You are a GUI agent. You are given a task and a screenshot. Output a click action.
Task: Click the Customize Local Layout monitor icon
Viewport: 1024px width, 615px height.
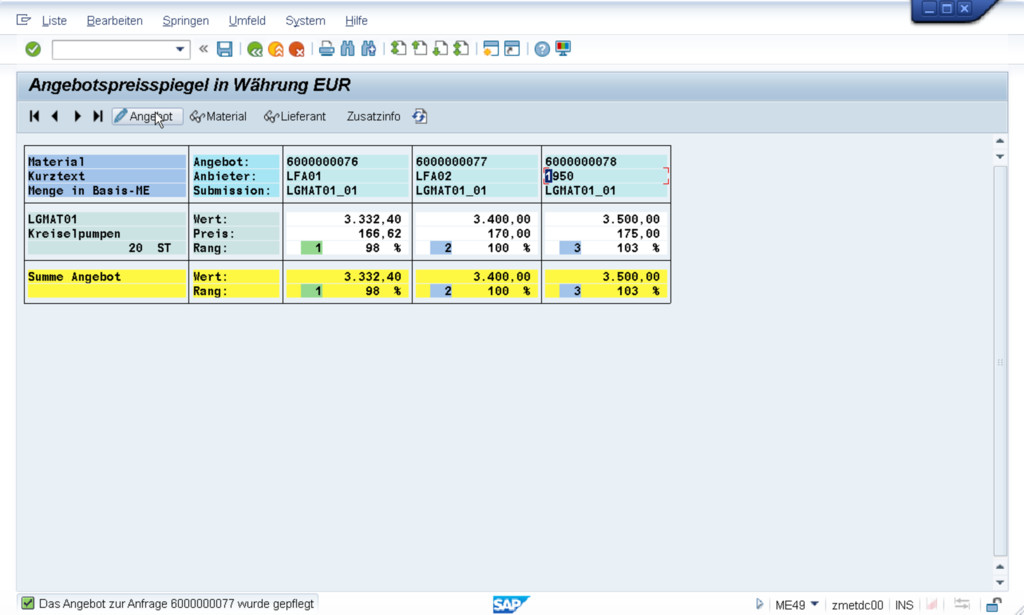[x=563, y=49]
